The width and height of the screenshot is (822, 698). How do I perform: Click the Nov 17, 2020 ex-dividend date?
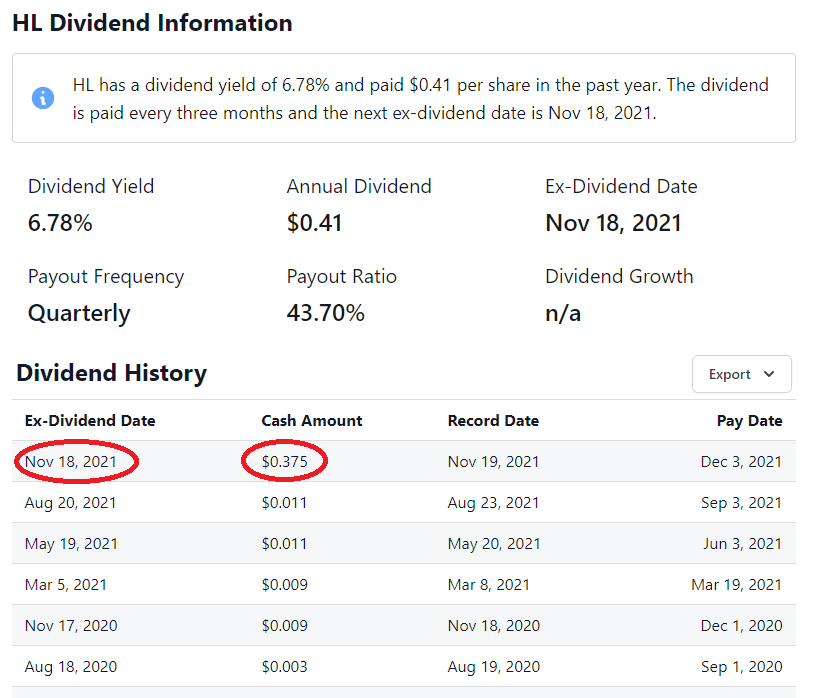pos(71,626)
